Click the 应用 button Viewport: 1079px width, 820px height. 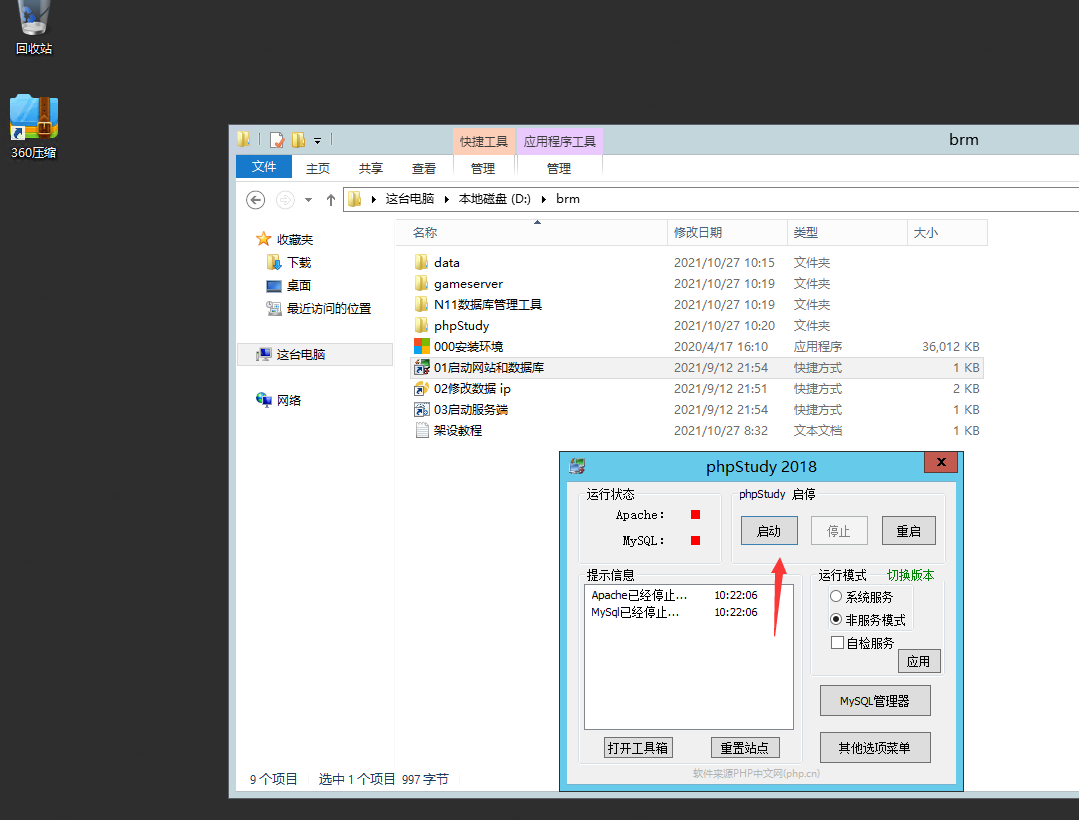919,661
